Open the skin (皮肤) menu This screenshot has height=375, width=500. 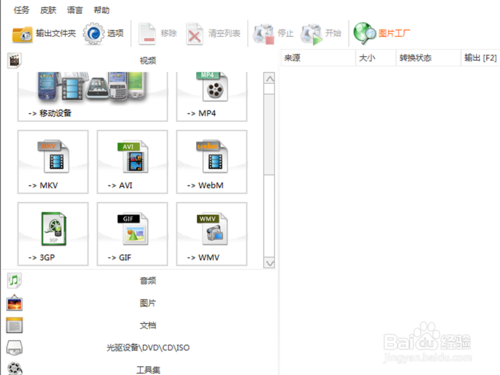tap(48, 10)
